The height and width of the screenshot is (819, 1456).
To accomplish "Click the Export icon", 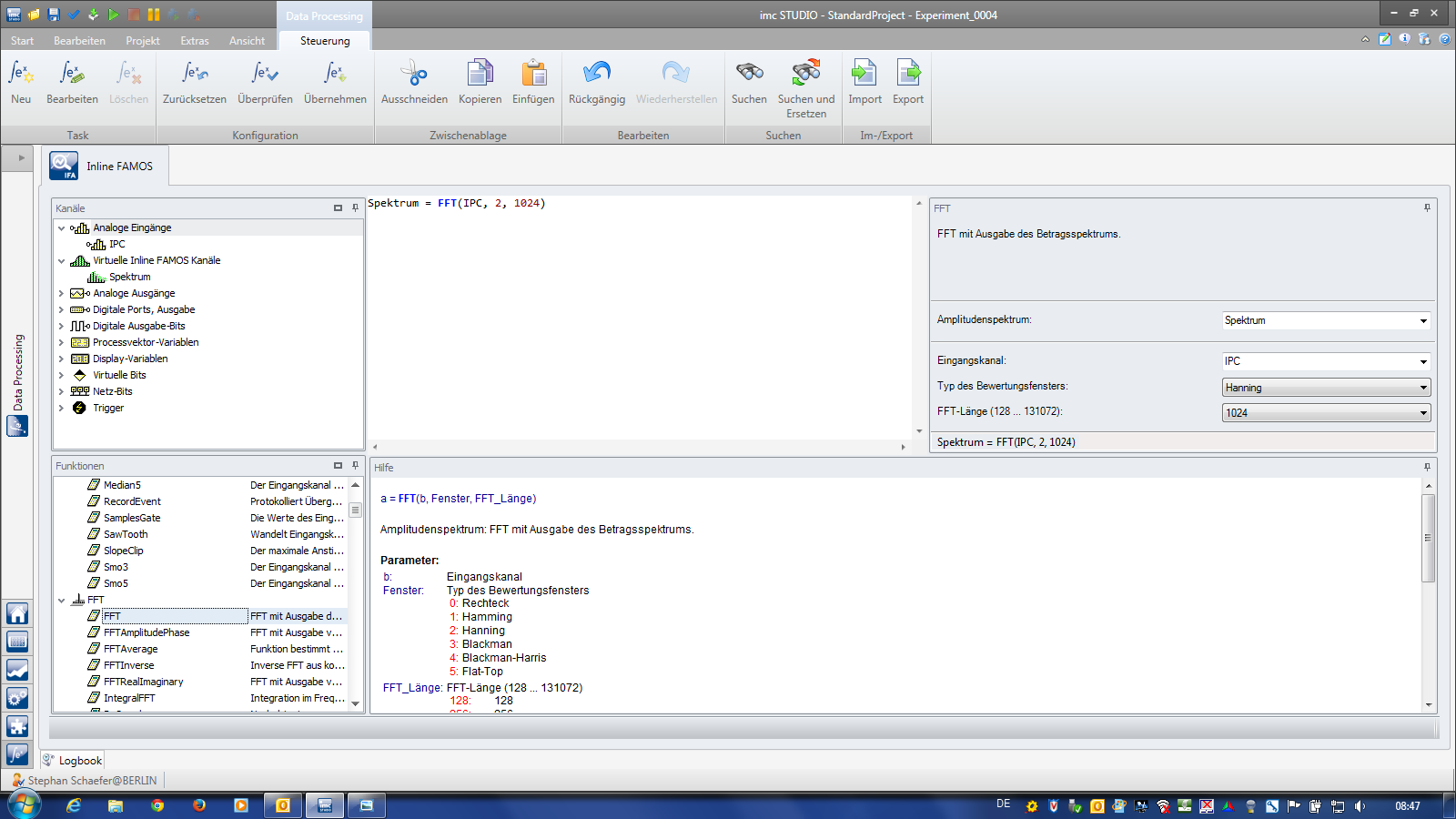I will point(907,75).
